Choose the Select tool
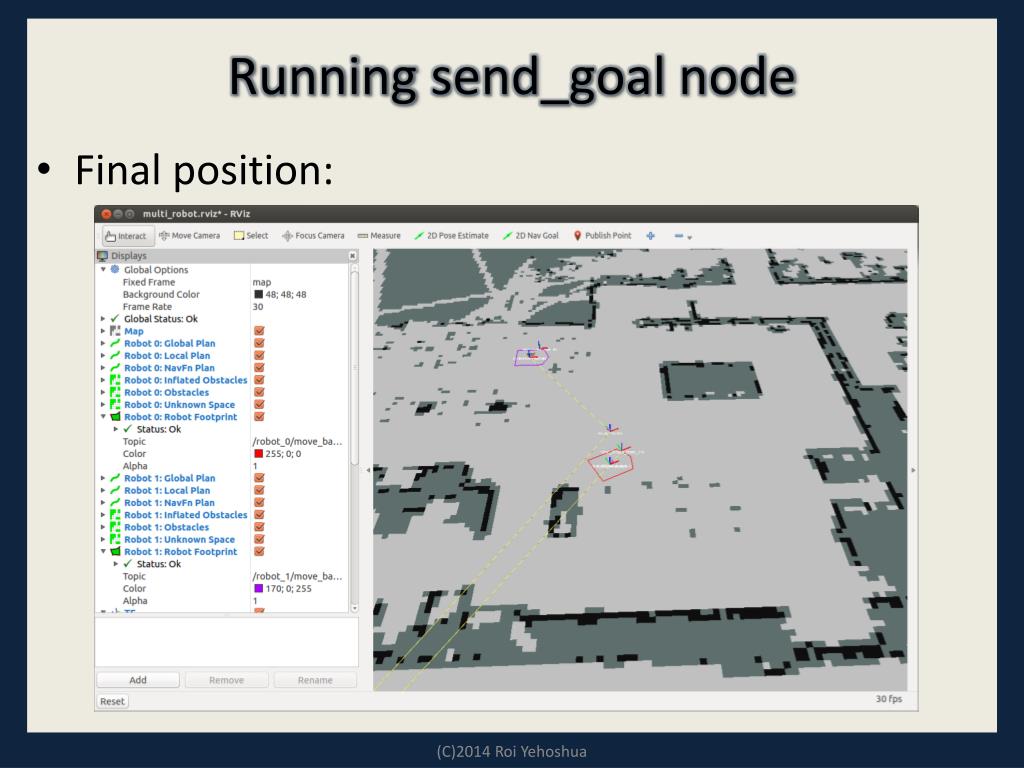Screen dimensions: 1024x768 [x=251, y=236]
